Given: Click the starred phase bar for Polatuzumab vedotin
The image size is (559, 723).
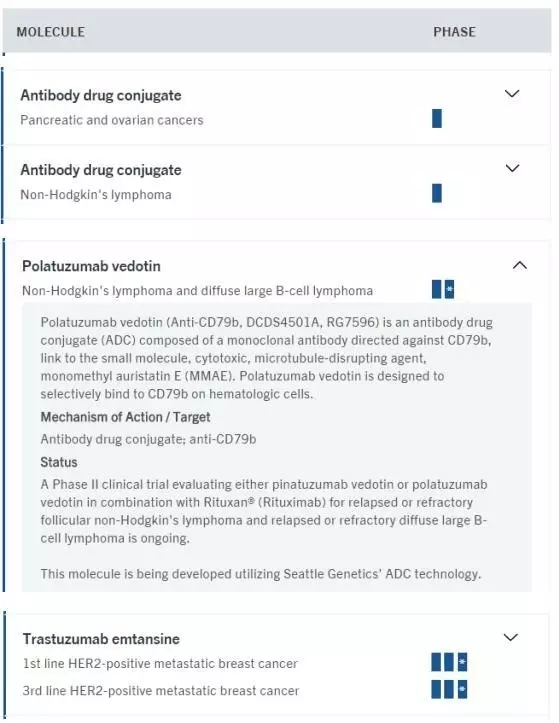Looking at the screenshot, I should [449, 289].
